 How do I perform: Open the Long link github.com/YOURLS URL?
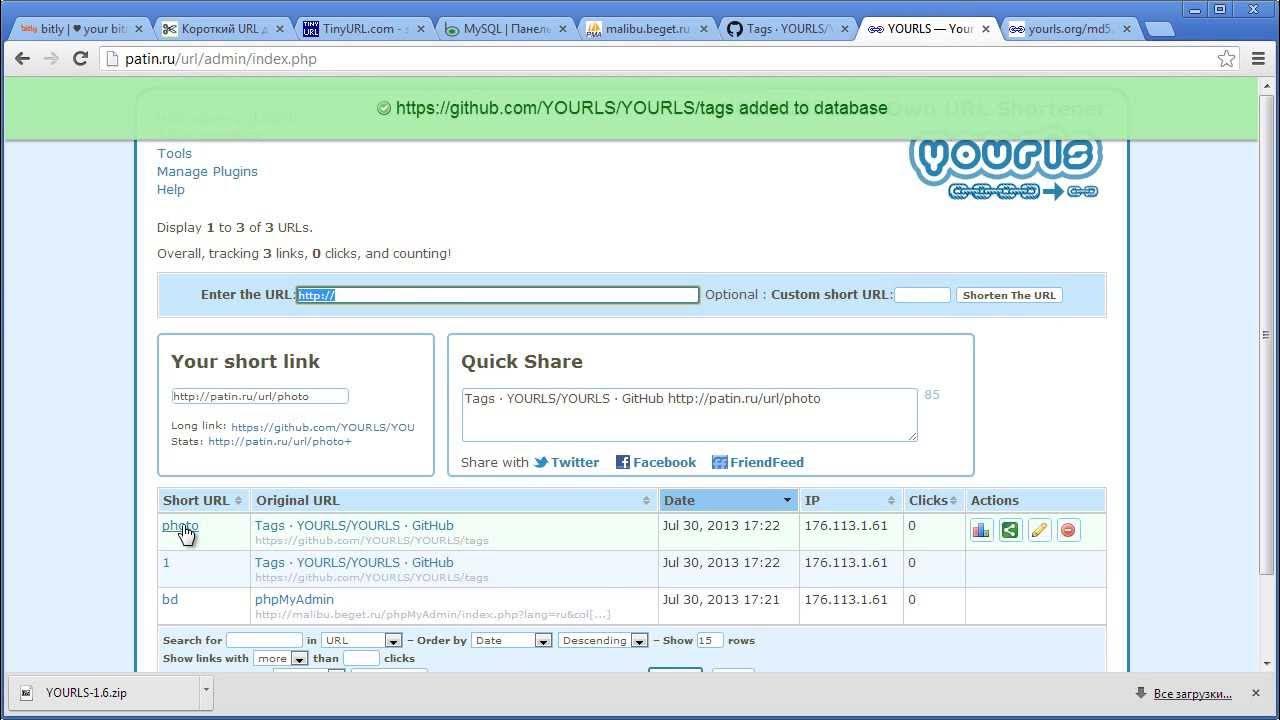coord(323,427)
